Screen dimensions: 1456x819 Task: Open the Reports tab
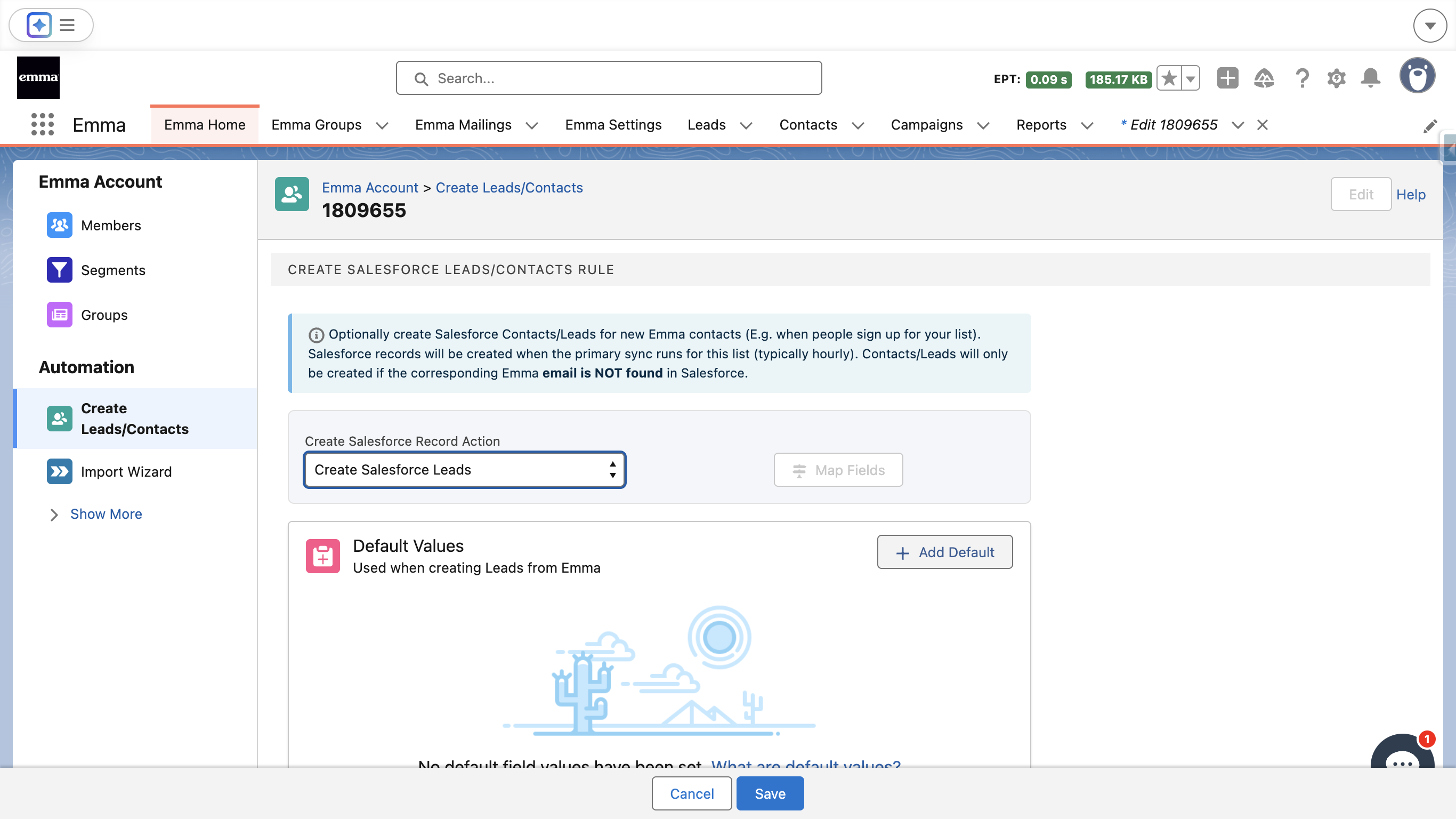tap(1041, 124)
